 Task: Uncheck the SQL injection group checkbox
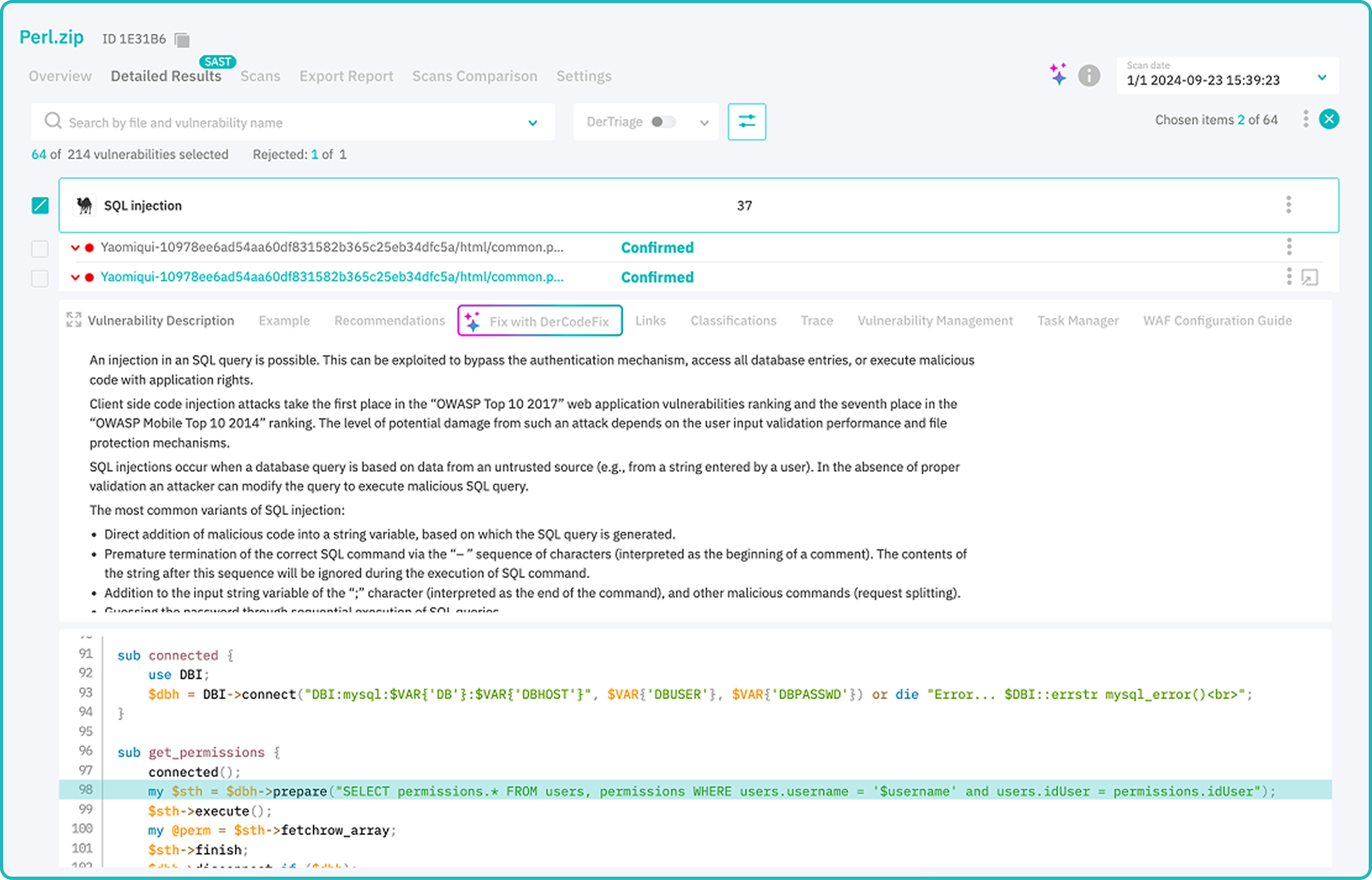tap(40, 205)
